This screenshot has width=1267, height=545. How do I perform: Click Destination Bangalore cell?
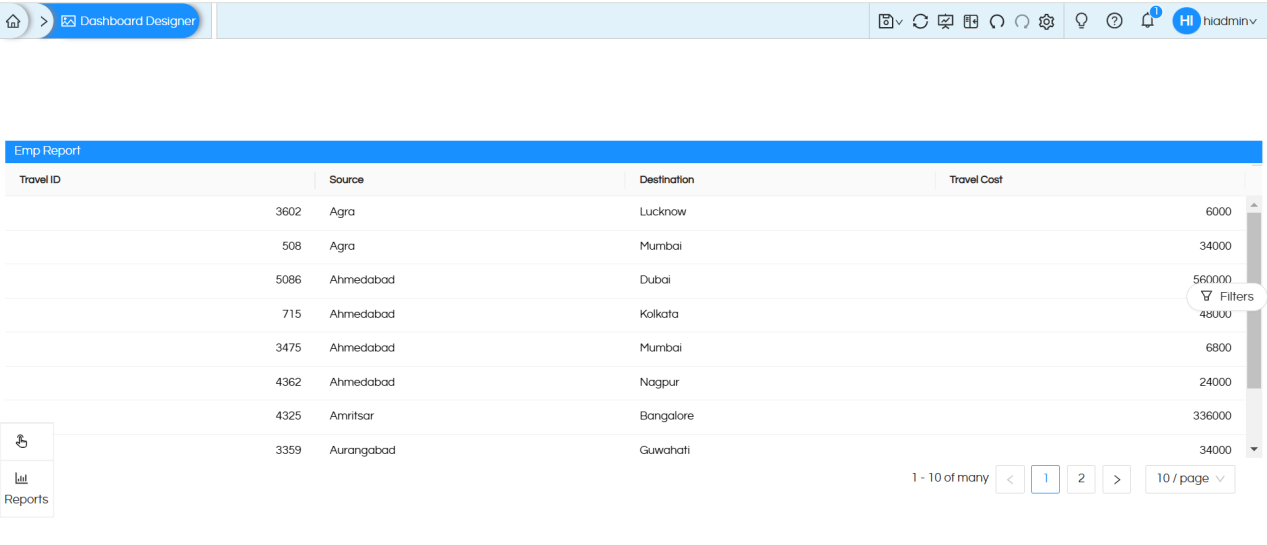tap(666, 416)
